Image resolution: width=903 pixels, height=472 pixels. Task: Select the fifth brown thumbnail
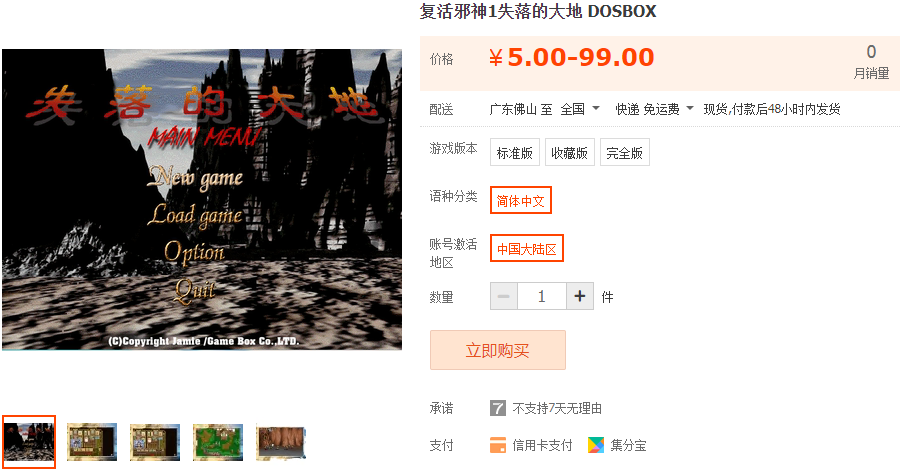coord(280,442)
